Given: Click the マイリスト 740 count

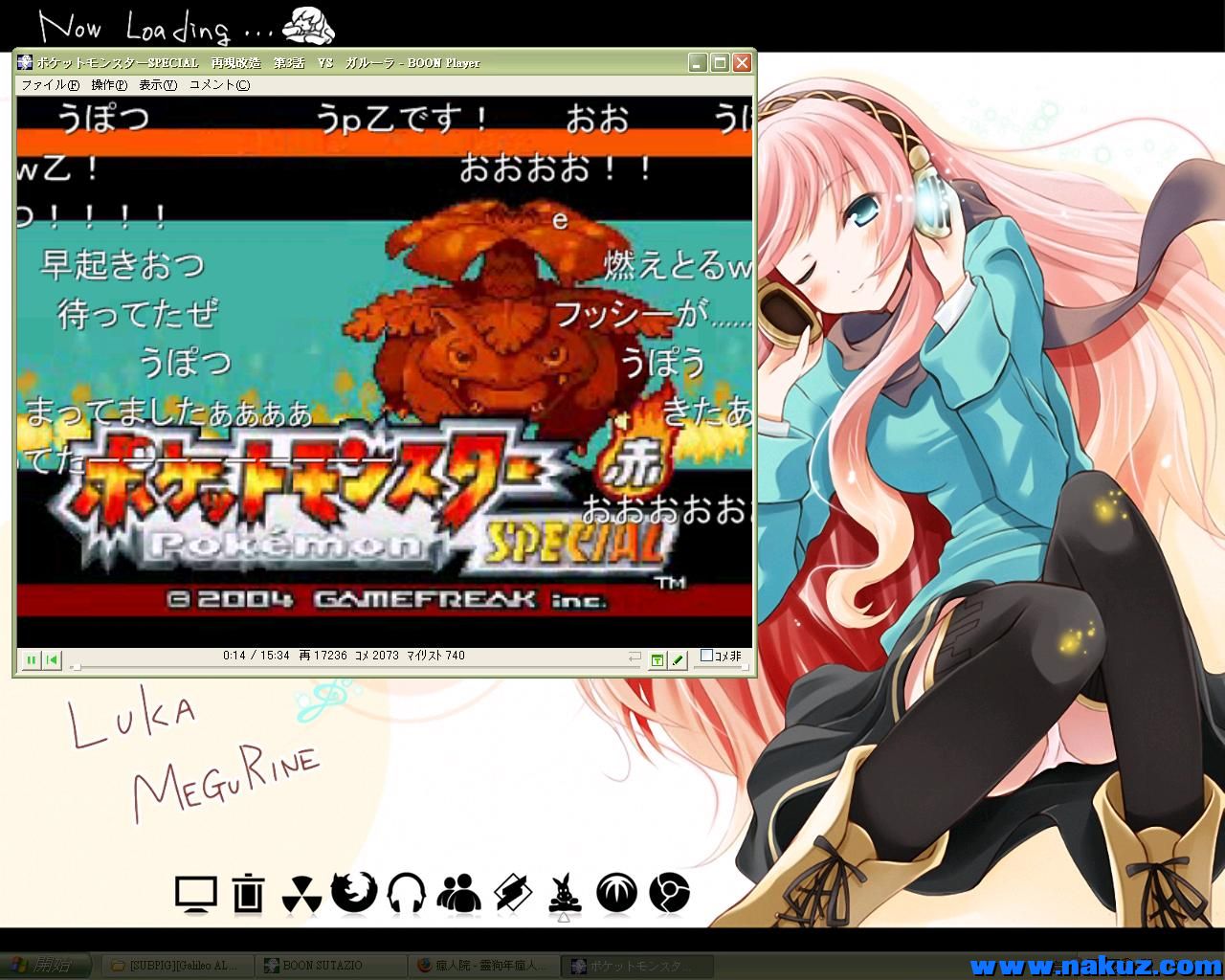Looking at the screenshot, I should coord(435,656).
